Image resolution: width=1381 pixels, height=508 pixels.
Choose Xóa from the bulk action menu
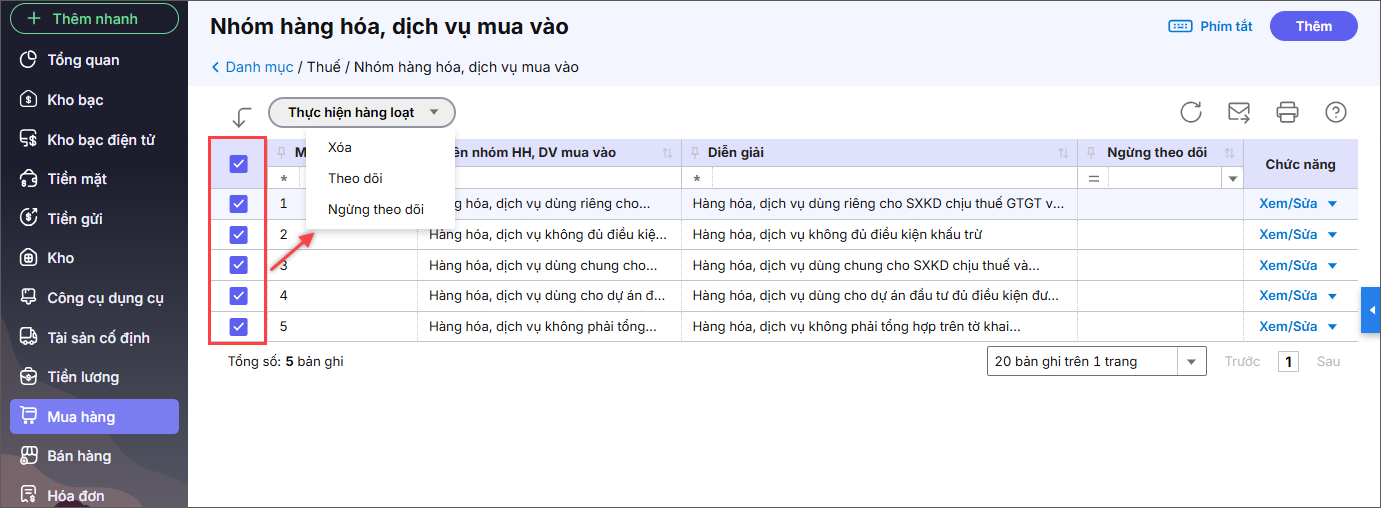coord(340,147)
